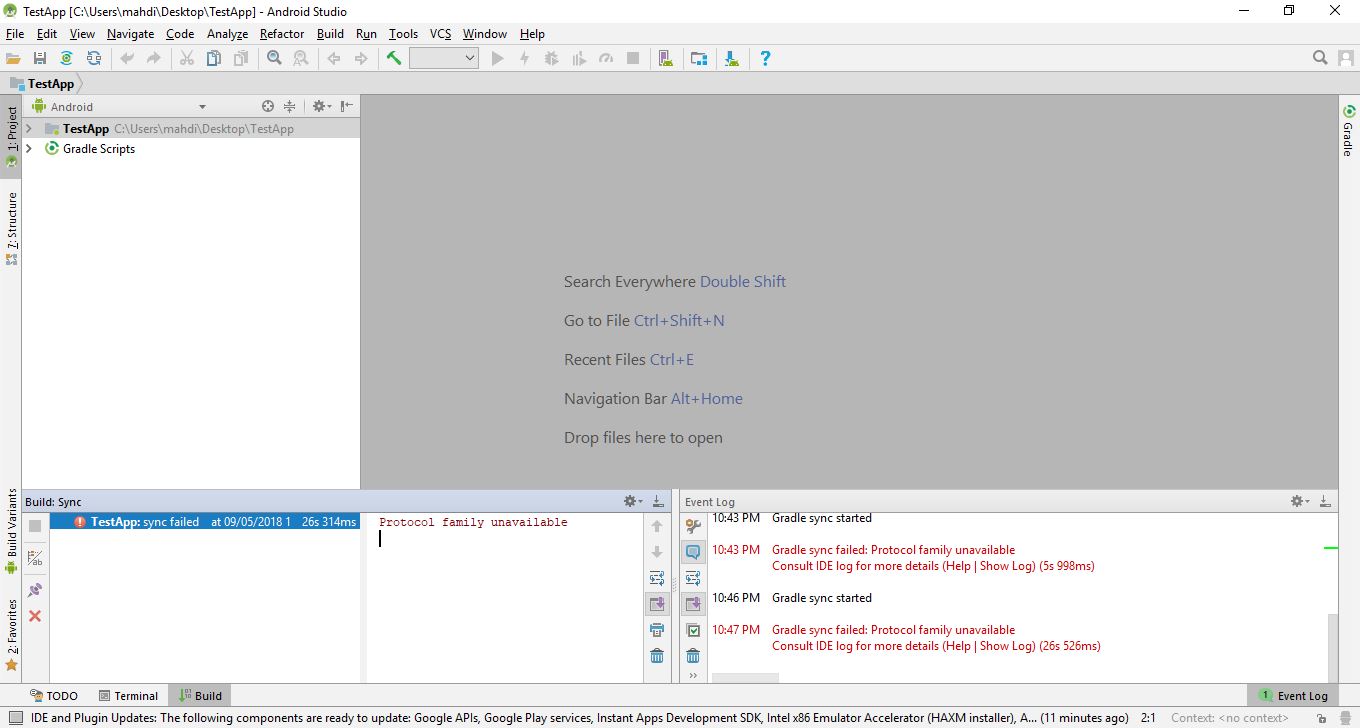1360x728 pixels.
Task: Clear the build output with trash icon
Action: pyautogui.click(x=657, y=656)
